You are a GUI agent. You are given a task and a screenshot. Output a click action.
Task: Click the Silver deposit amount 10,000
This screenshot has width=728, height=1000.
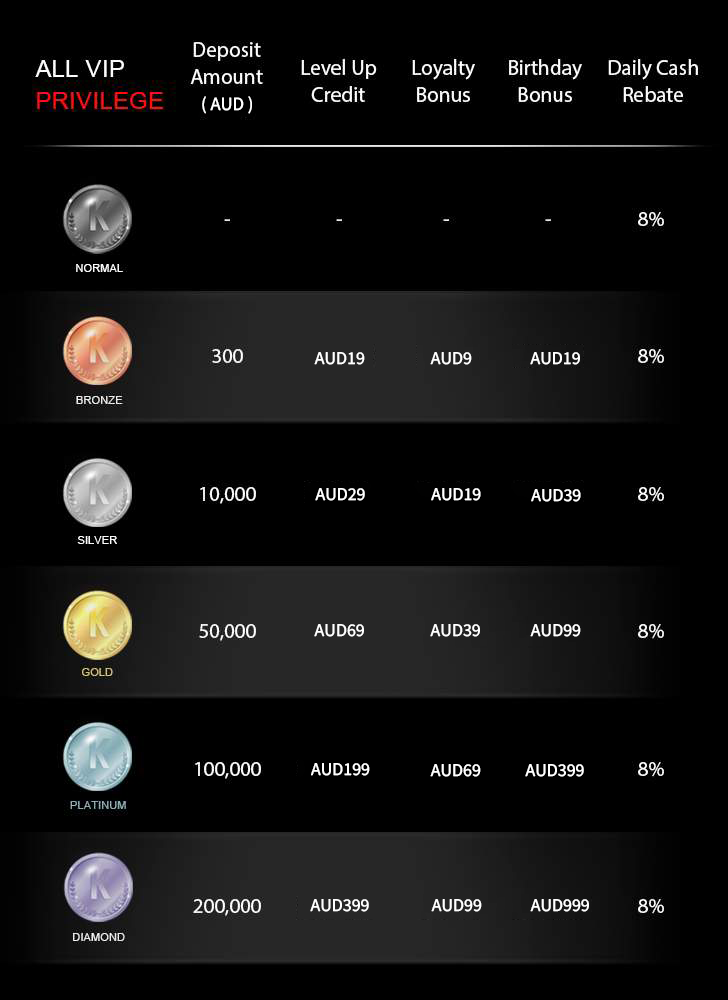227,494
